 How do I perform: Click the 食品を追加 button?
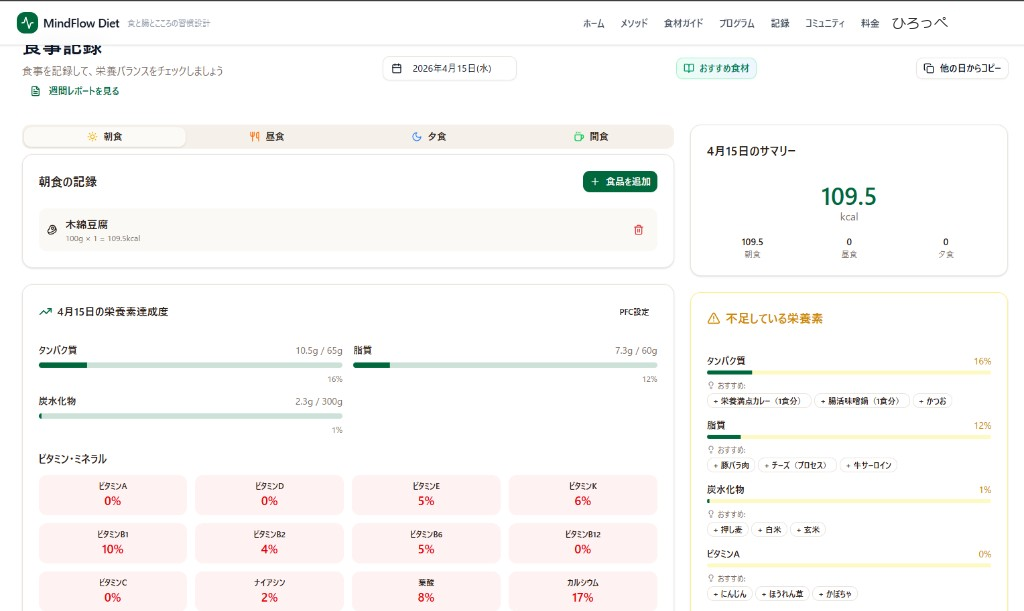pos(620,181)
